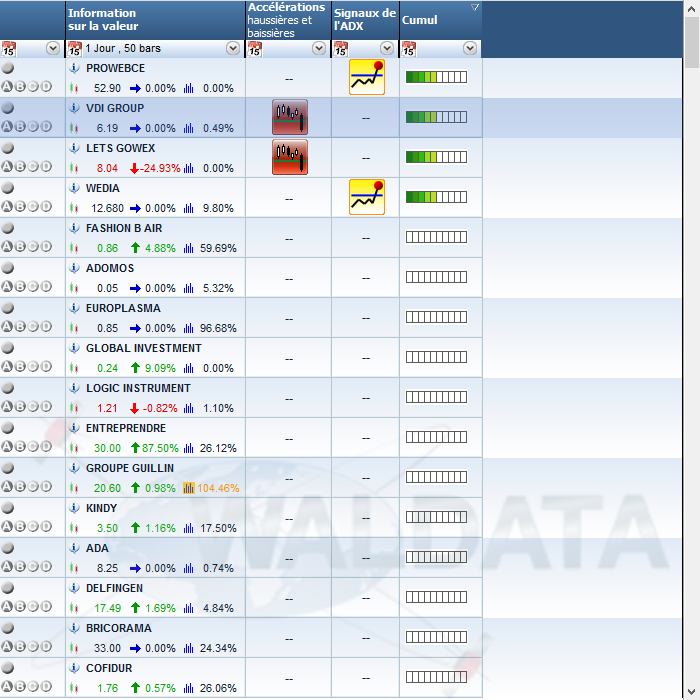Click calendar icon under Signaux de l'ADX

pos(341,49)
